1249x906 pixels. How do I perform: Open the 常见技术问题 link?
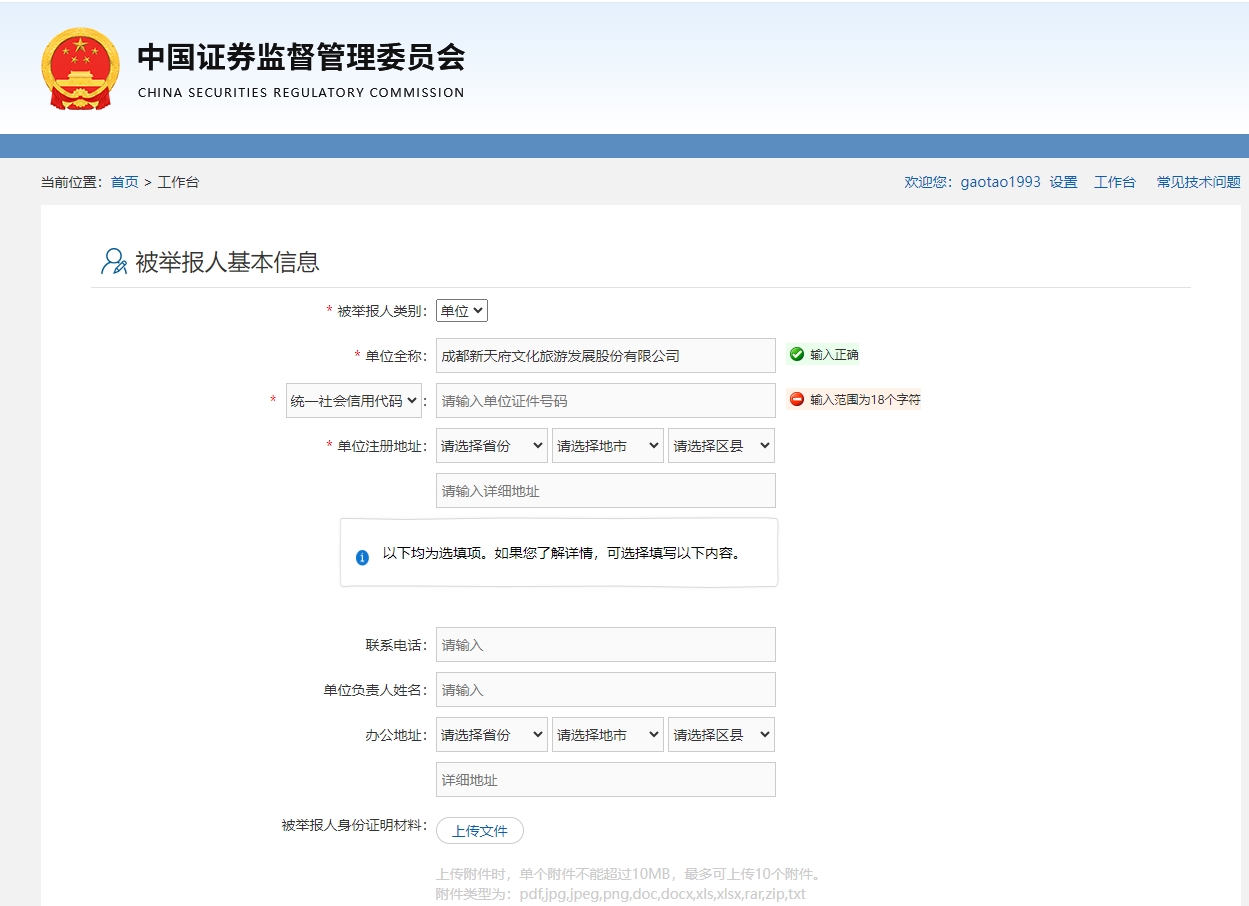1198,182
